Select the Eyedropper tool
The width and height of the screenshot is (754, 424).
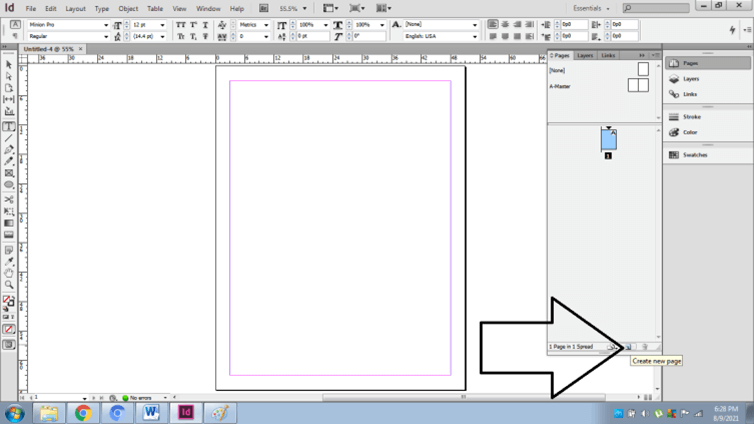pyautogui.click(x=9, y=262)
